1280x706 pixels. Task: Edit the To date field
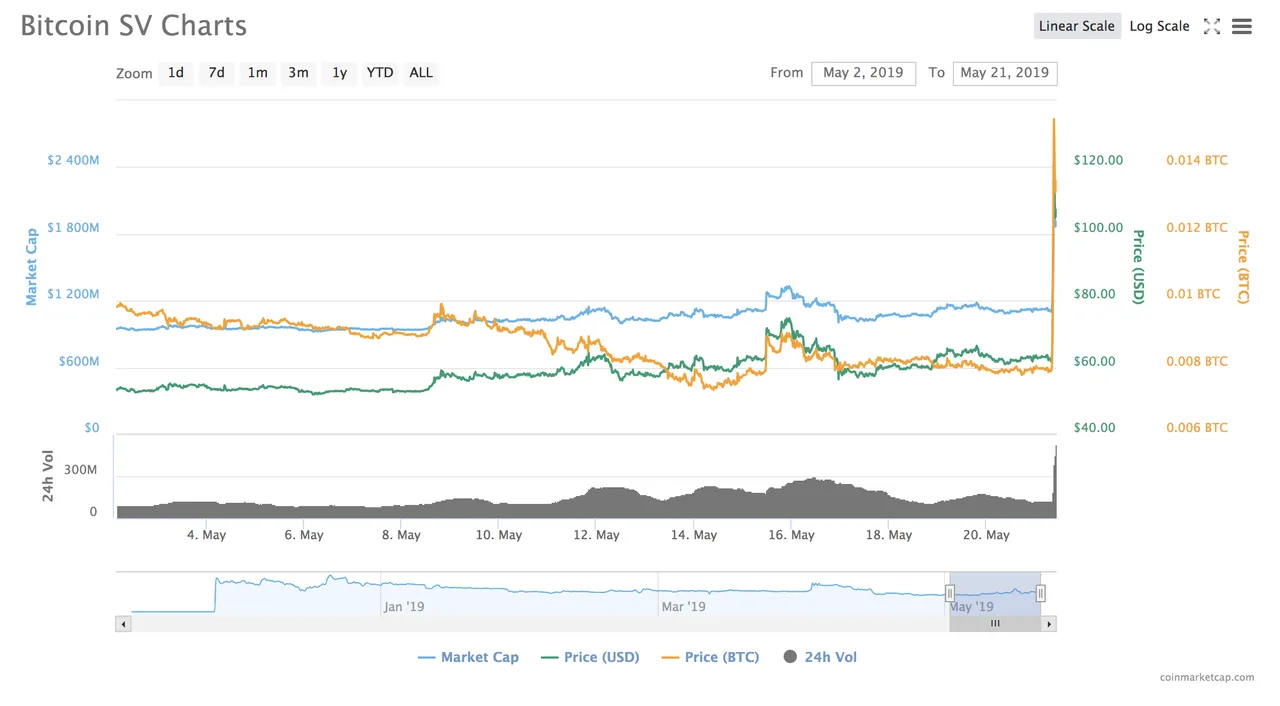coord(1005,73)
